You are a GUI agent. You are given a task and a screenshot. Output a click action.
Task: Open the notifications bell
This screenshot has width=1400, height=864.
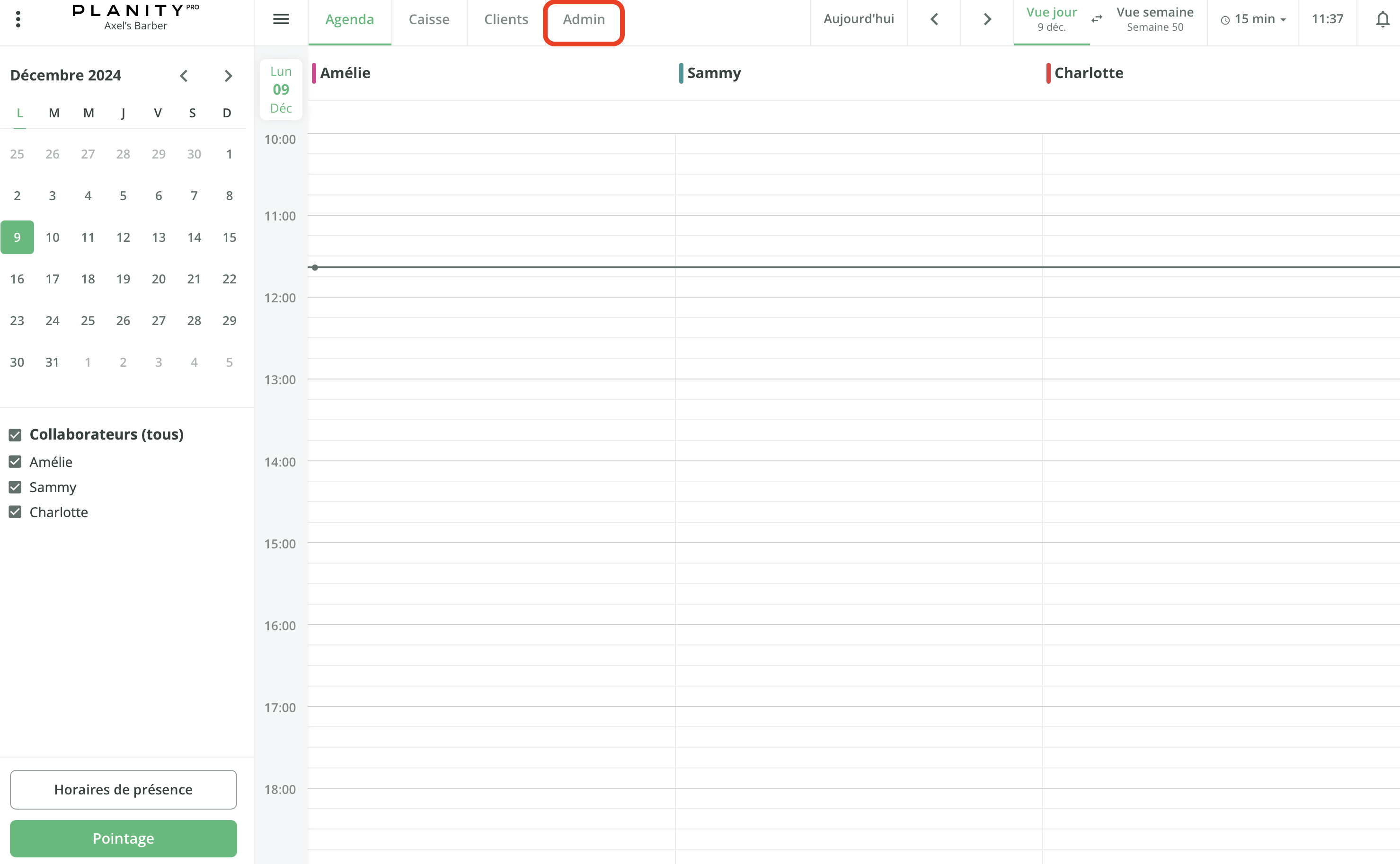pos(1382,19)
